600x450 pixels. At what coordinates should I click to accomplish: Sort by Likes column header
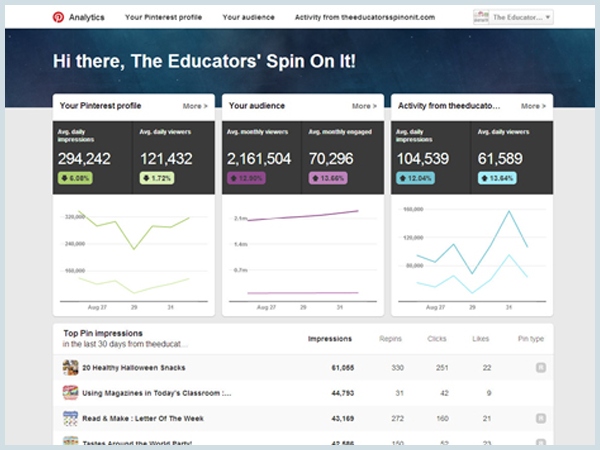(x=481, y=339)
